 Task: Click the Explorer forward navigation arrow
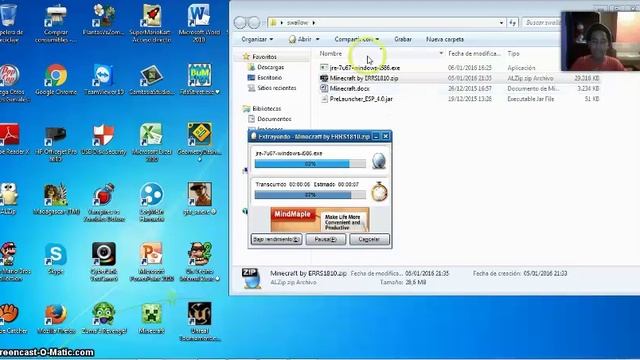pyautogui.click(x=254, y=22)
